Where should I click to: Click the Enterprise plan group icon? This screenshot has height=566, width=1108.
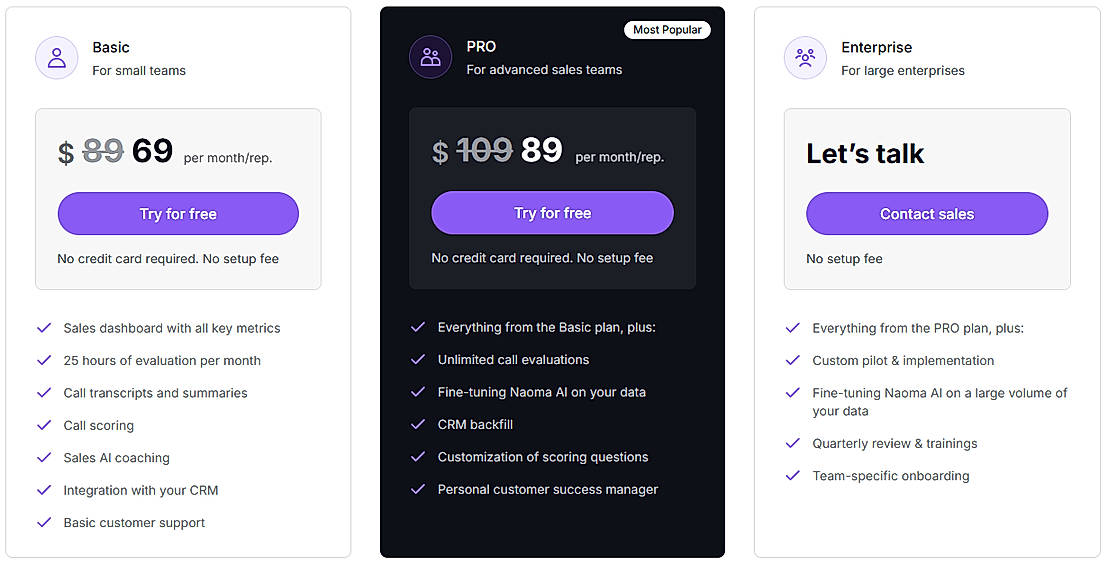coord(805,58)
